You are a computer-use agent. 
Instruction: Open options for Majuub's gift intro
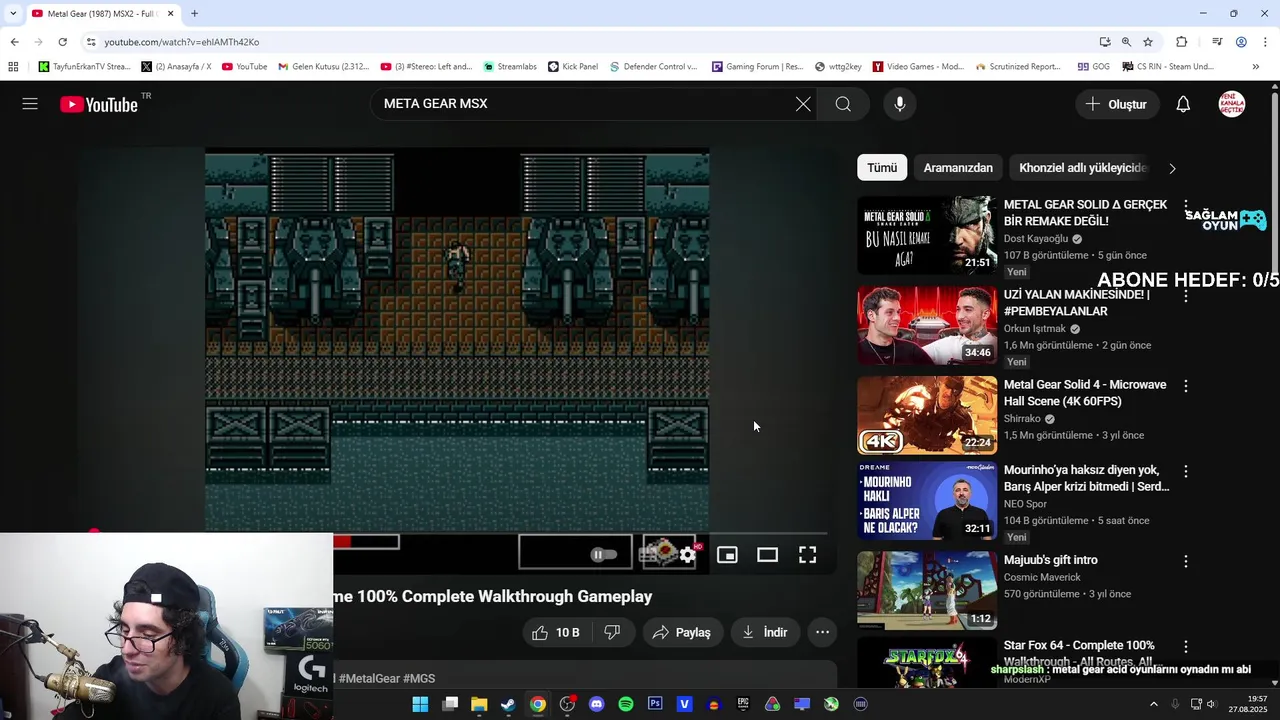[1186, 561]
